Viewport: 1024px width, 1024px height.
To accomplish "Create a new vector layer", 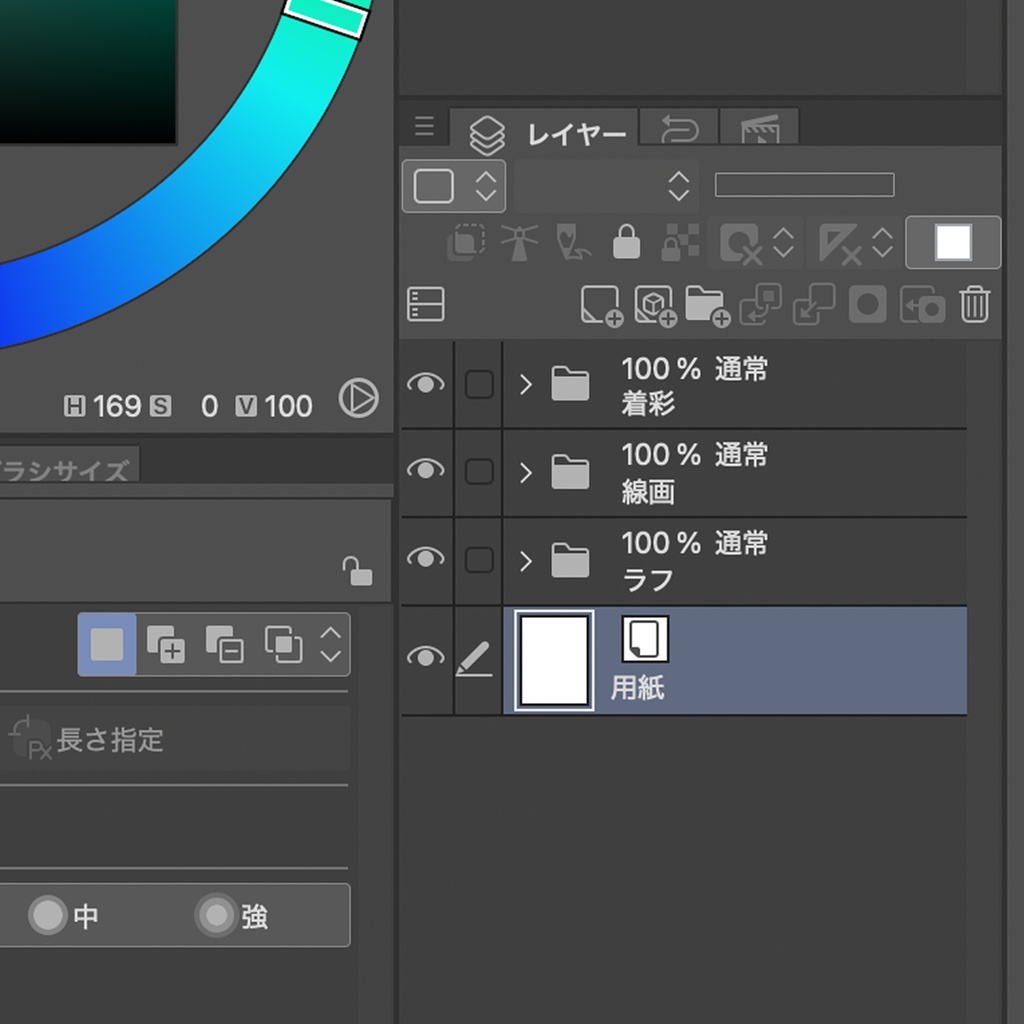I will pos(655,305).
